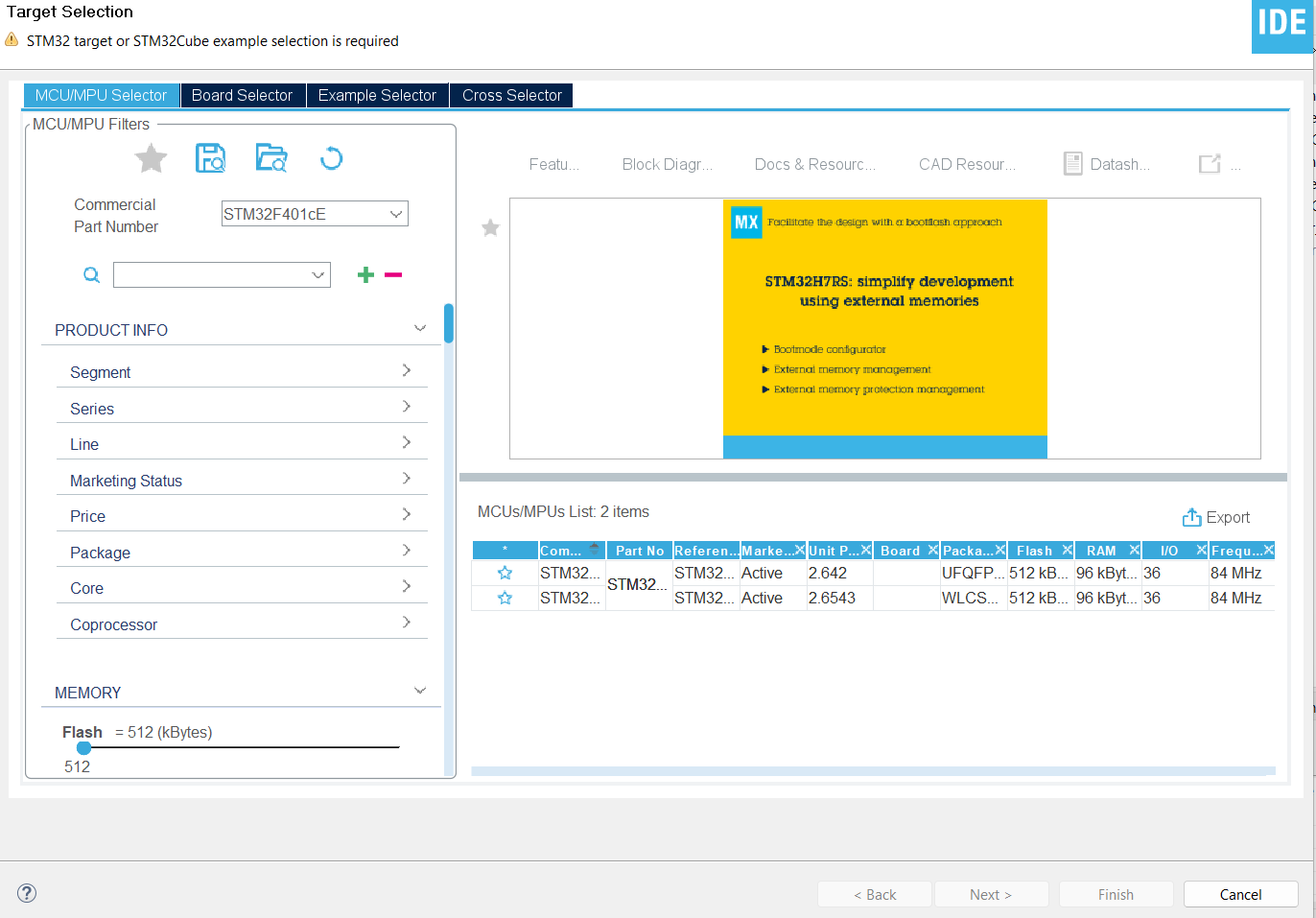Image resolution: width=1316 pixels, height=918 pixels.
Task: Open the Datasheet document icon
Action: pos(1073,164)
